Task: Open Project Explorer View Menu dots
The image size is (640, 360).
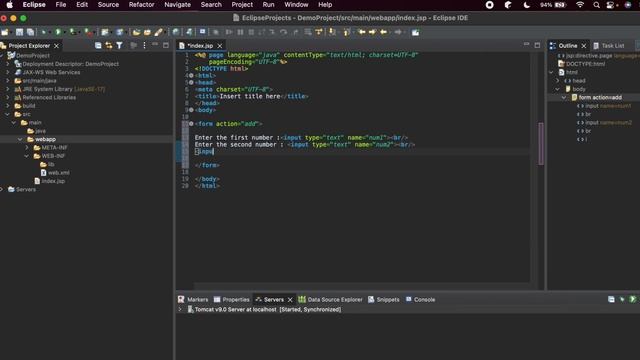Action: point(144,46)
